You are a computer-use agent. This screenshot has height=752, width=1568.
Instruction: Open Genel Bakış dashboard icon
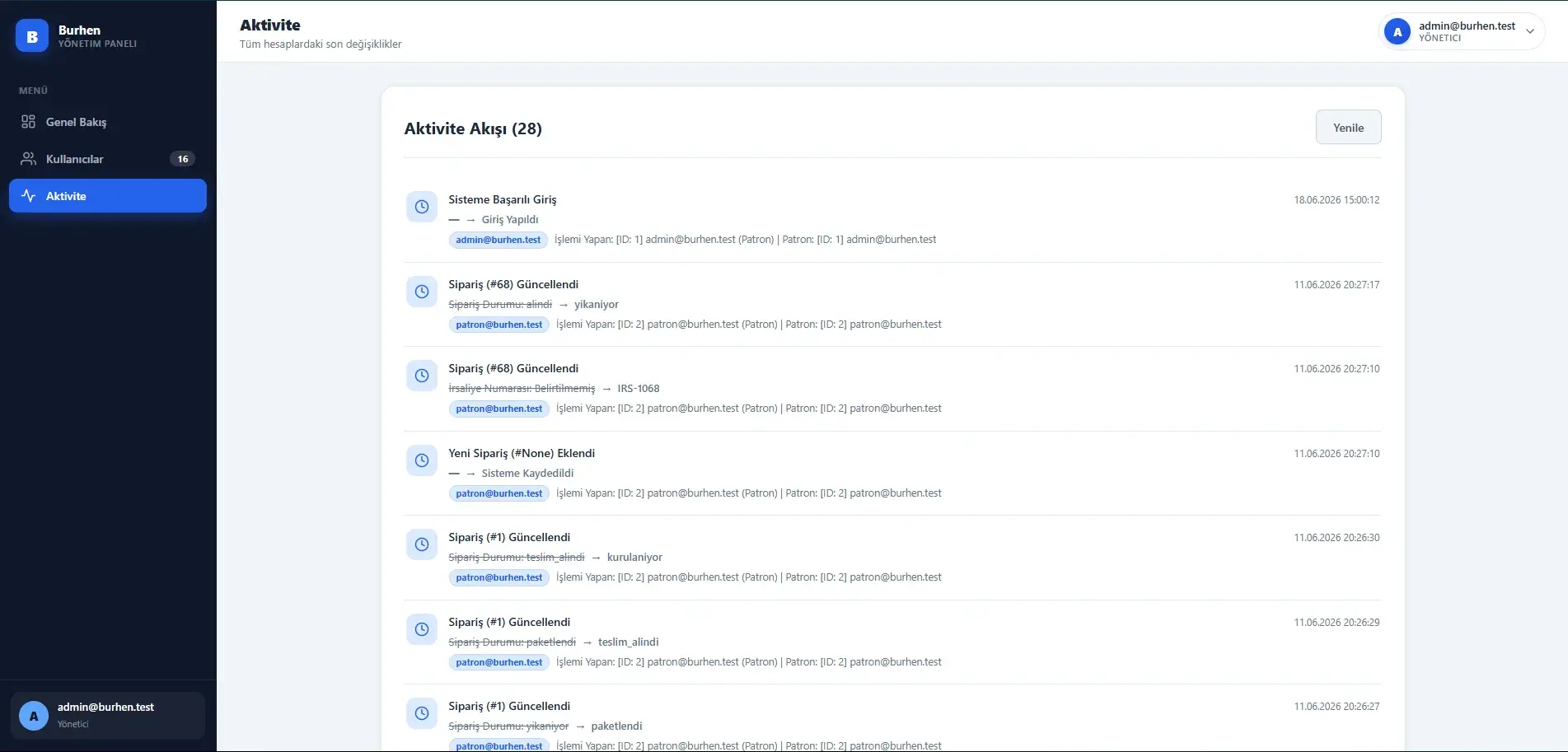tap(28, 122)
